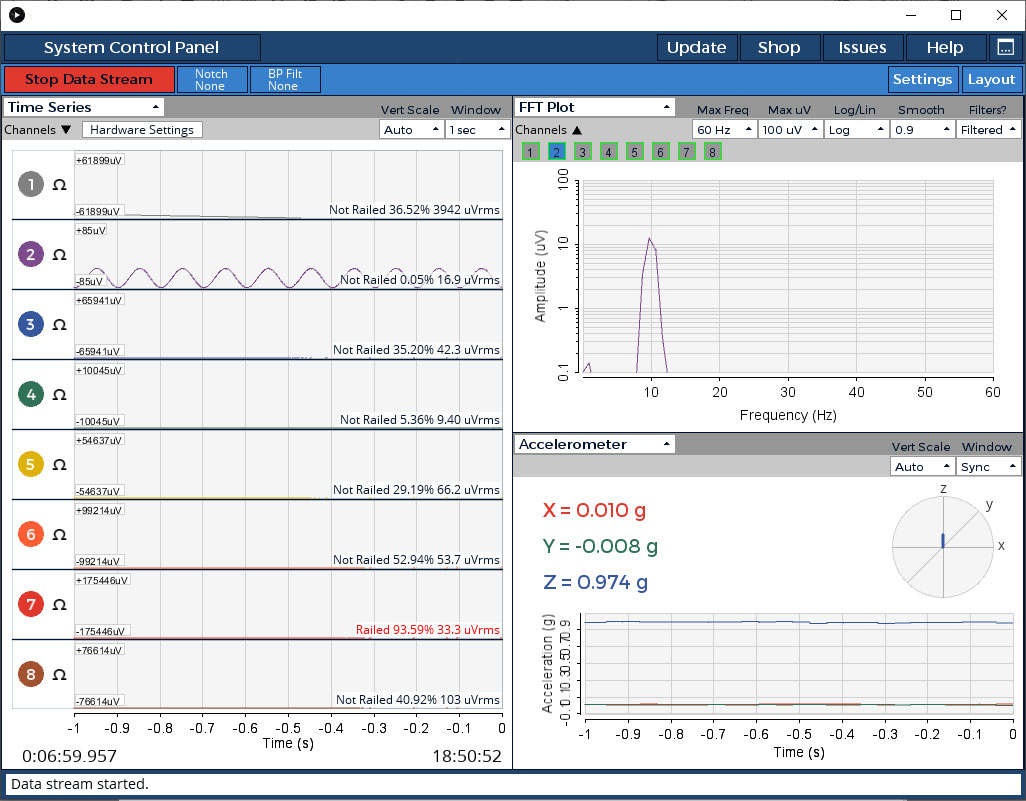This screenshot has width=1026, height=801.
Task: Open impedance check for channel 3
Action: tap(59, 324)
